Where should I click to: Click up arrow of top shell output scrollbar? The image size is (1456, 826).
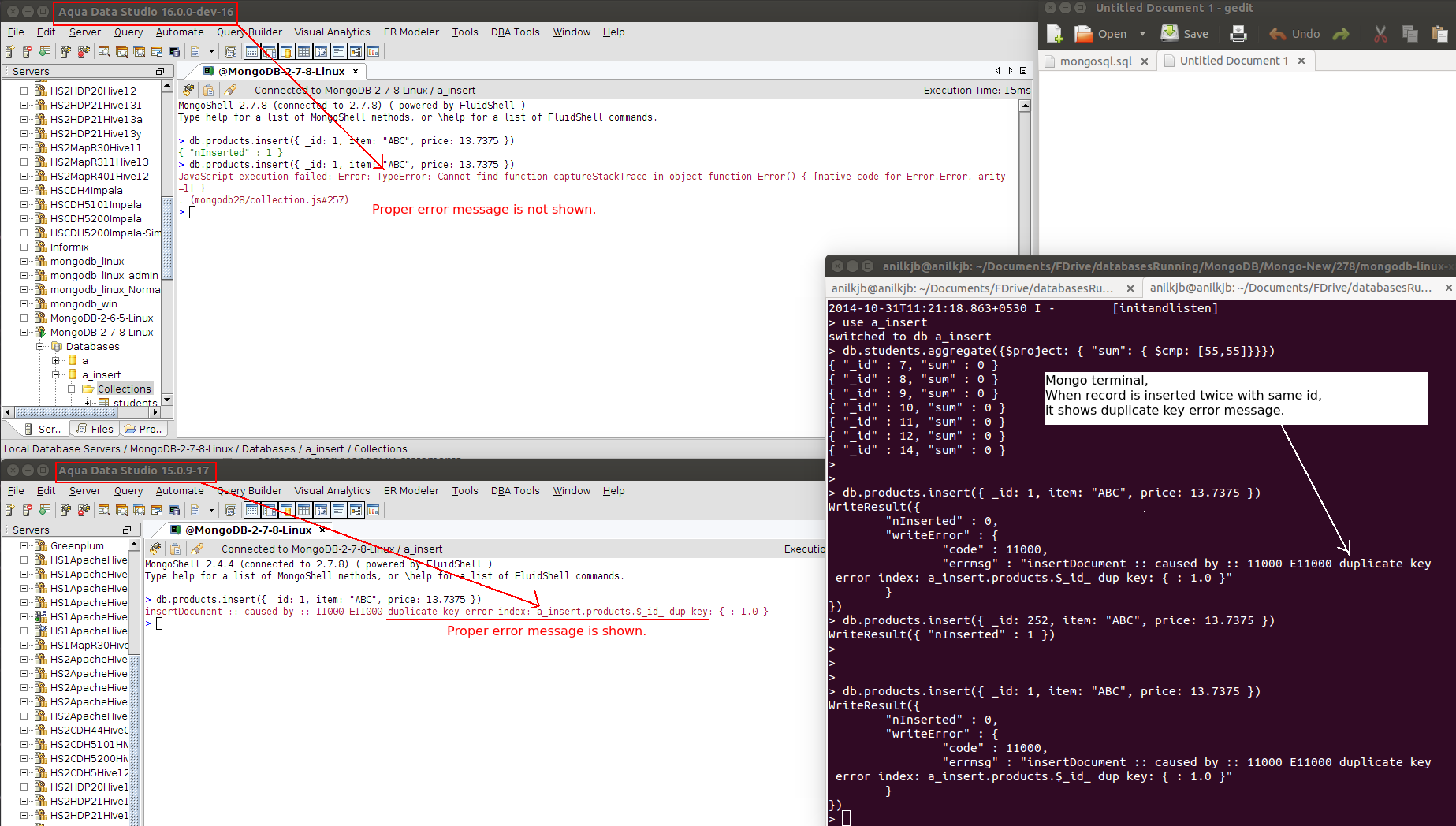pos(1025,106)
